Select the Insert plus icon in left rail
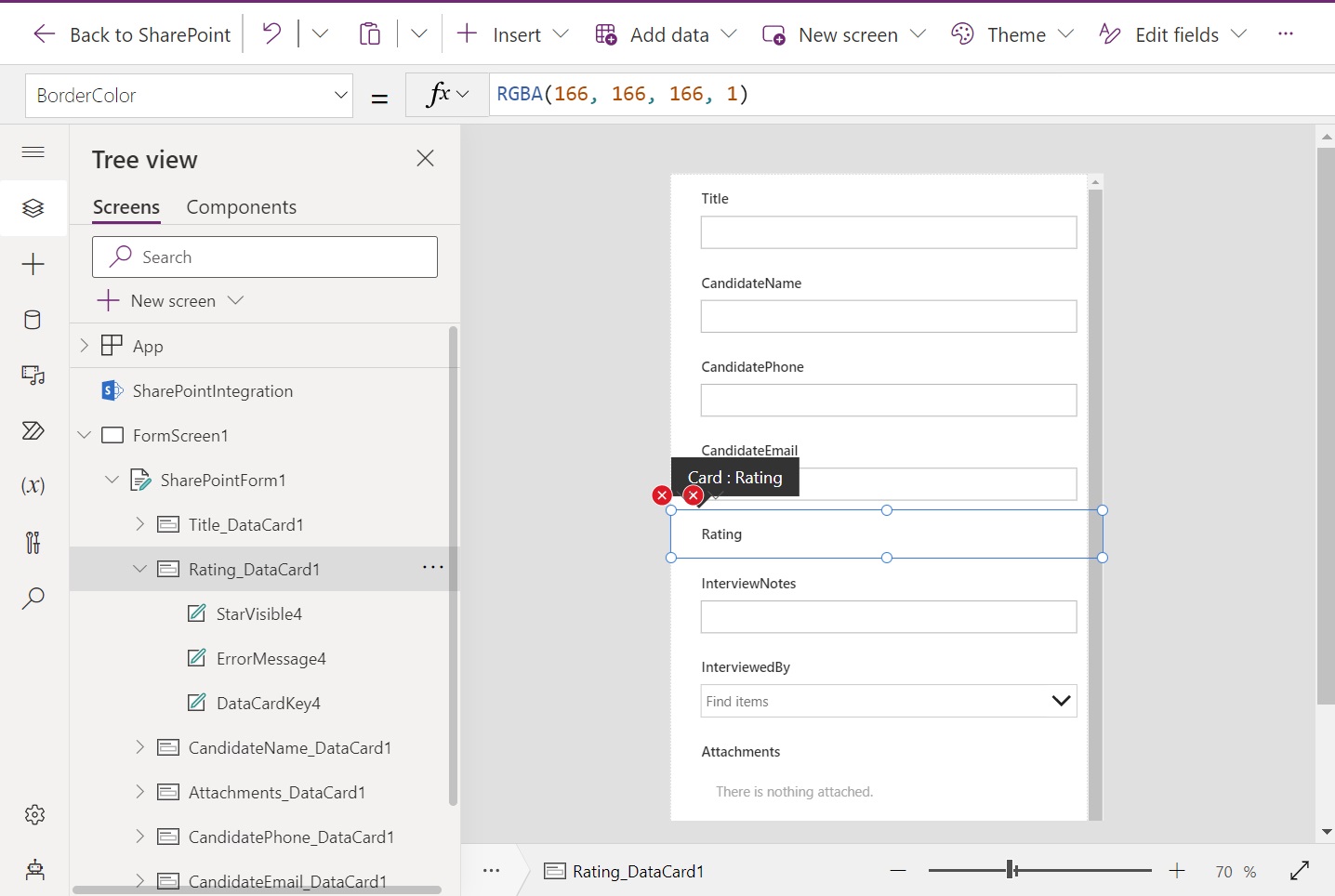Screen dimensions: 1335x896 click(33, 264)
